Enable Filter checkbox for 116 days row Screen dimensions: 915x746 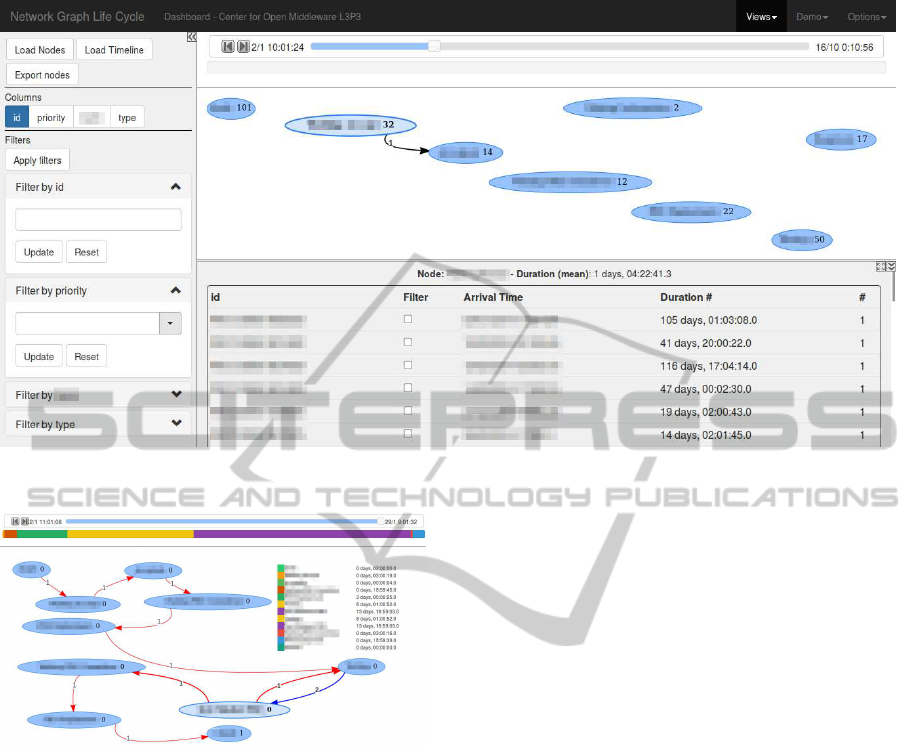click(407, 365)
